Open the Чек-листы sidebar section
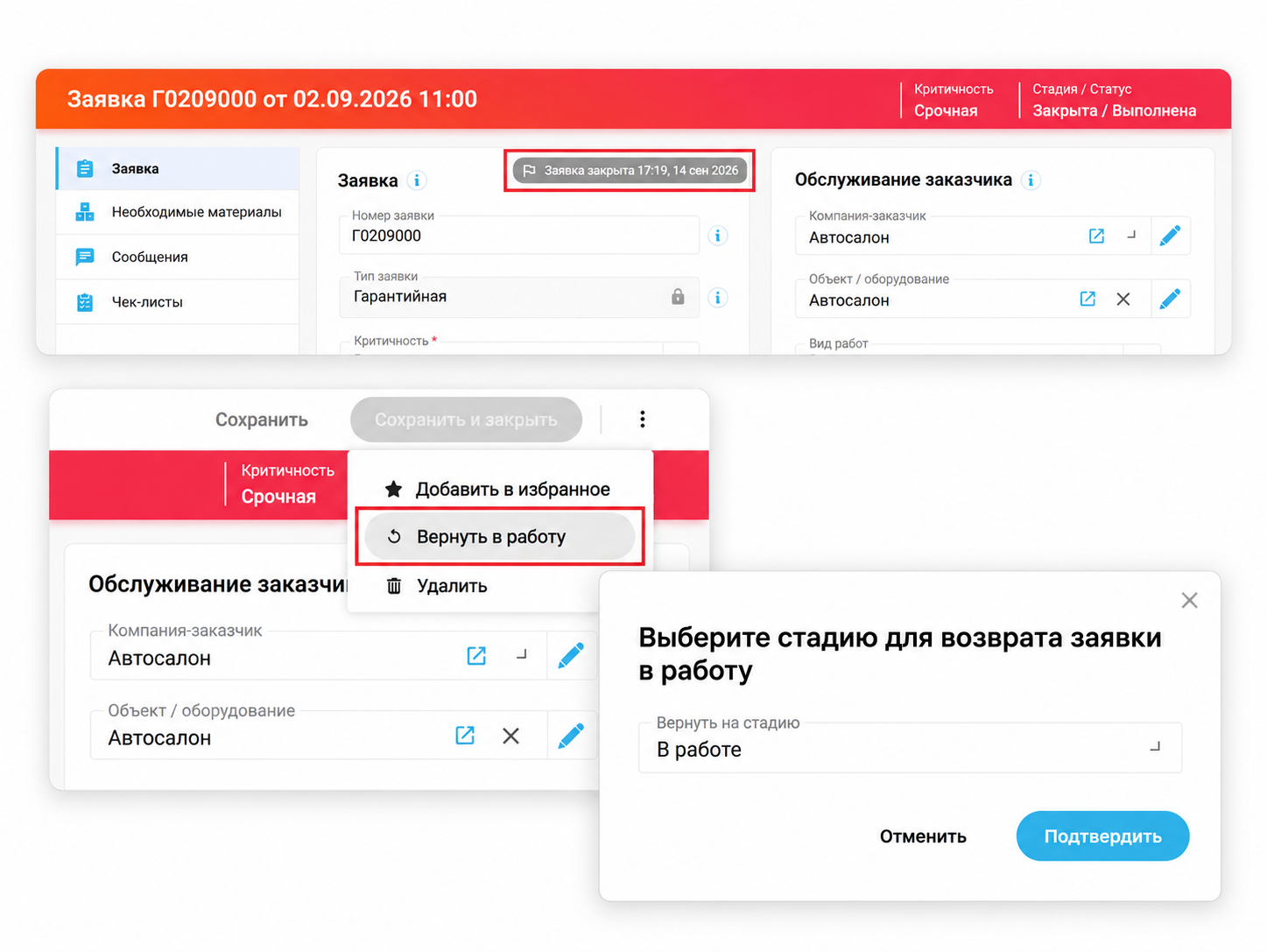 click(178, 302)
